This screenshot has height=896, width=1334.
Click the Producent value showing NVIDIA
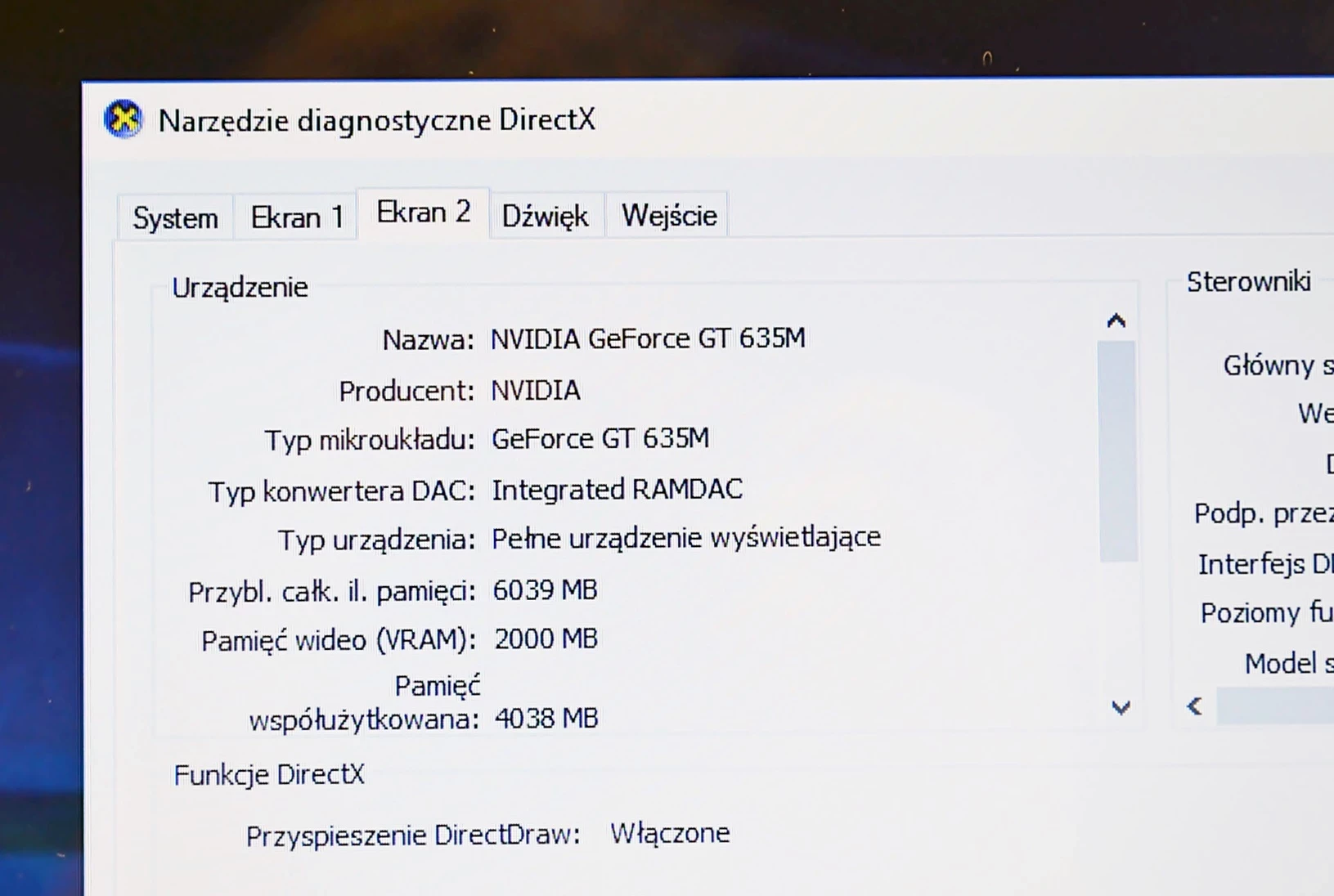tap(536, 391)
